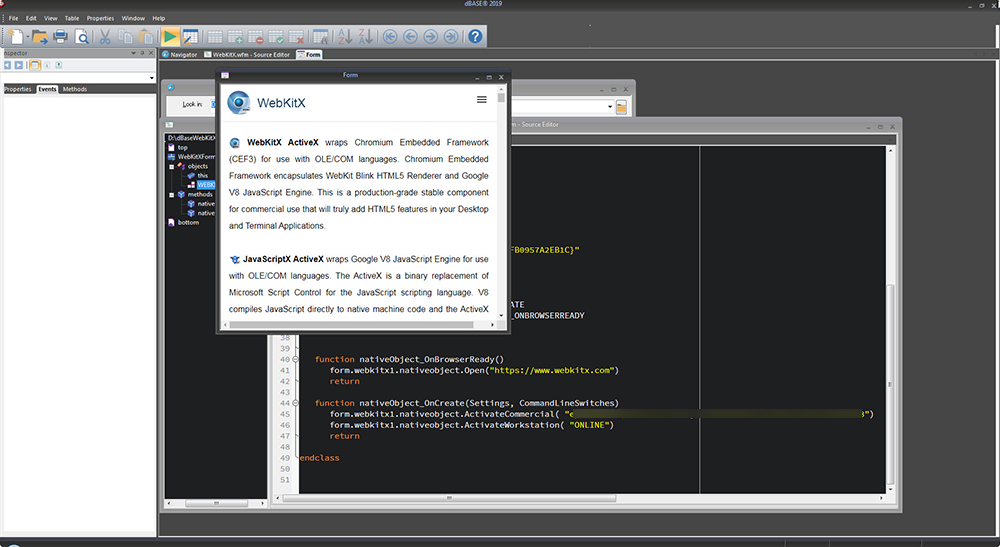Select the Inspector Events tab

pyautogui.click(x=47, y=89)
